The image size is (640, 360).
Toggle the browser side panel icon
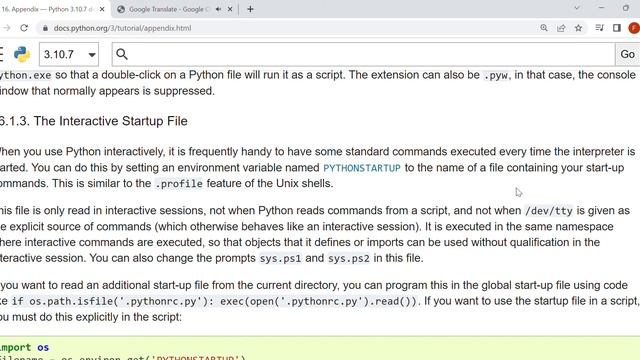pos(617,28)
